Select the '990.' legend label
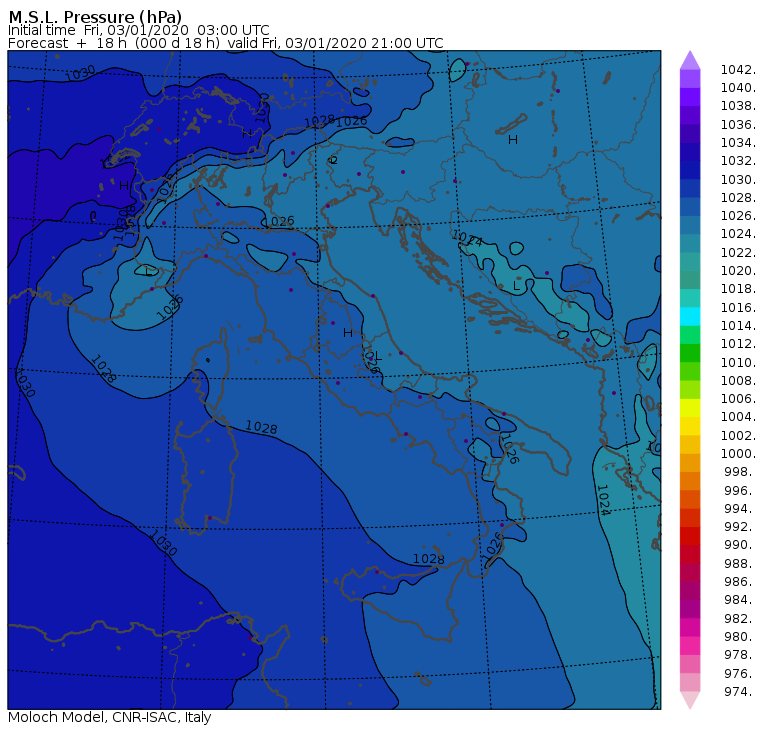Image resolution: width=760 pixels, height=731 pixels. 740,545
